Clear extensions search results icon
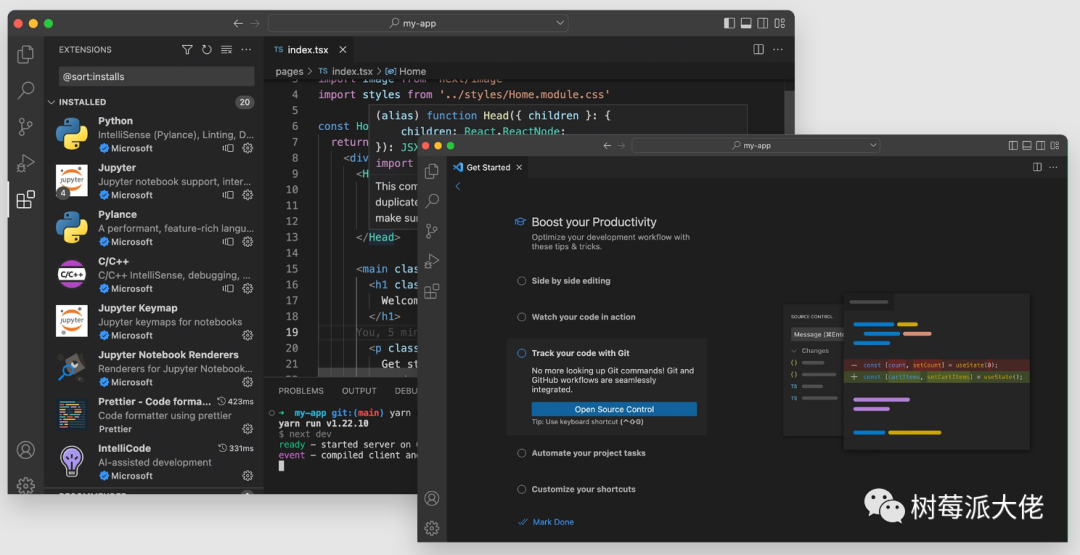This screenshot has height=555, width=1080. click(x=226, y=50)
